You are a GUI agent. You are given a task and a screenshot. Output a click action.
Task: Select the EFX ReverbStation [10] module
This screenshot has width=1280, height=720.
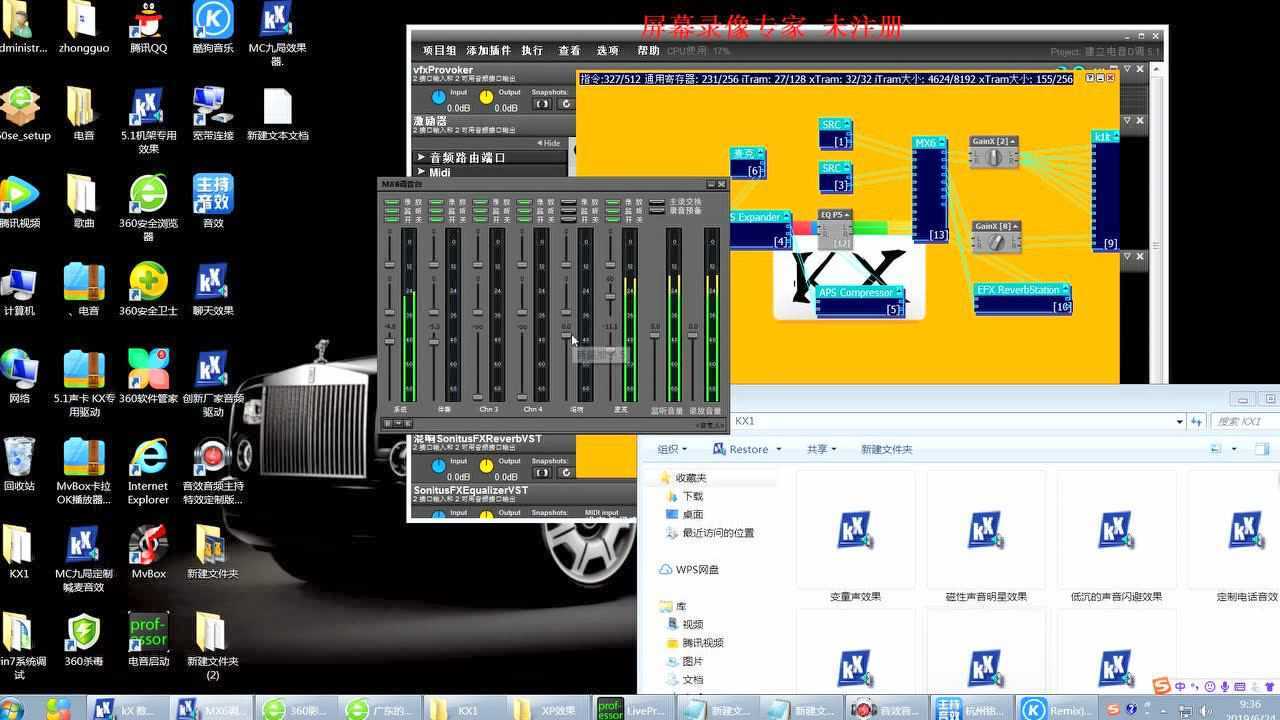[x=1023, y=299]
